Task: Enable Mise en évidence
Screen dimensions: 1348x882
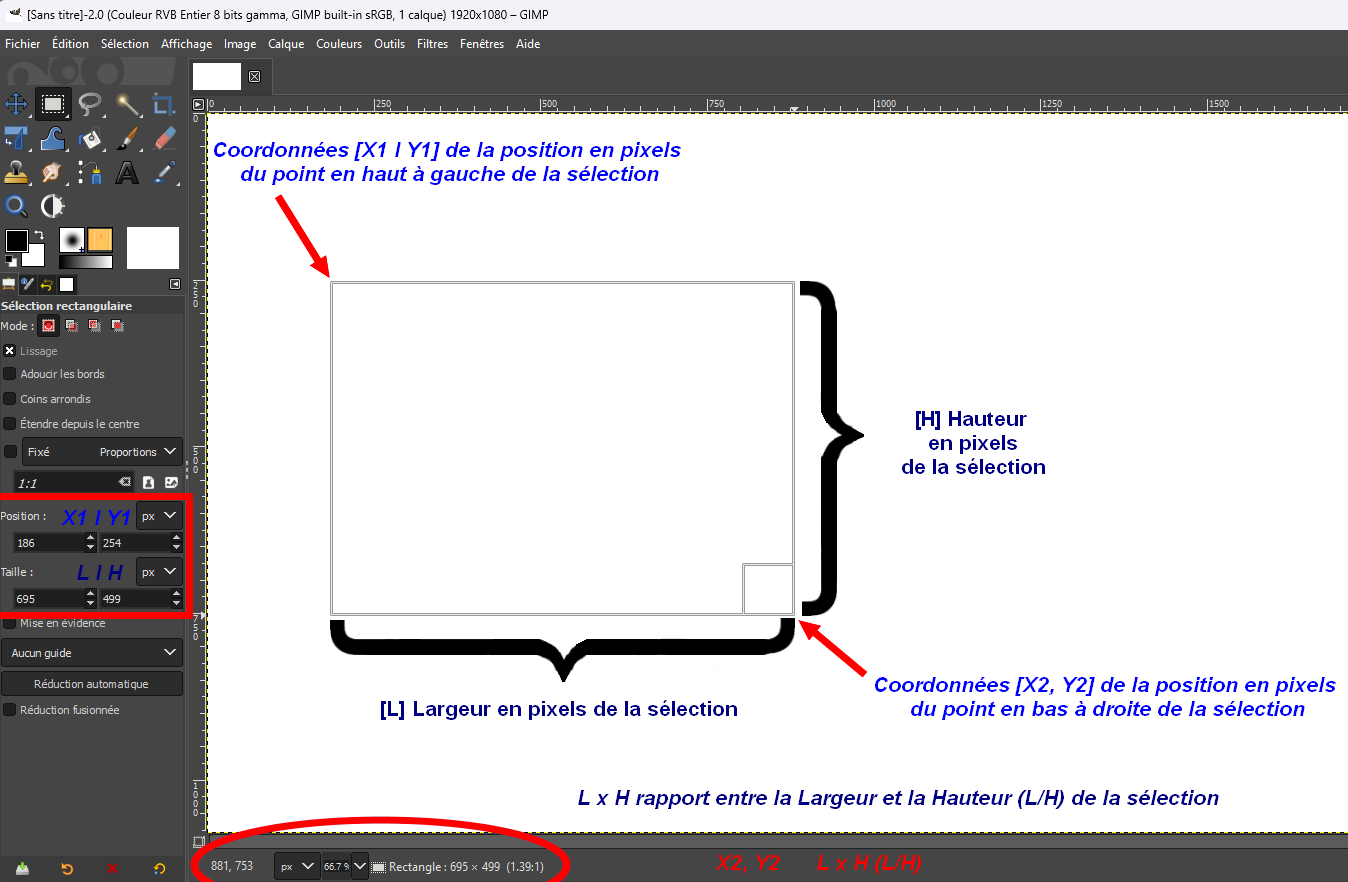Action: 10,623
